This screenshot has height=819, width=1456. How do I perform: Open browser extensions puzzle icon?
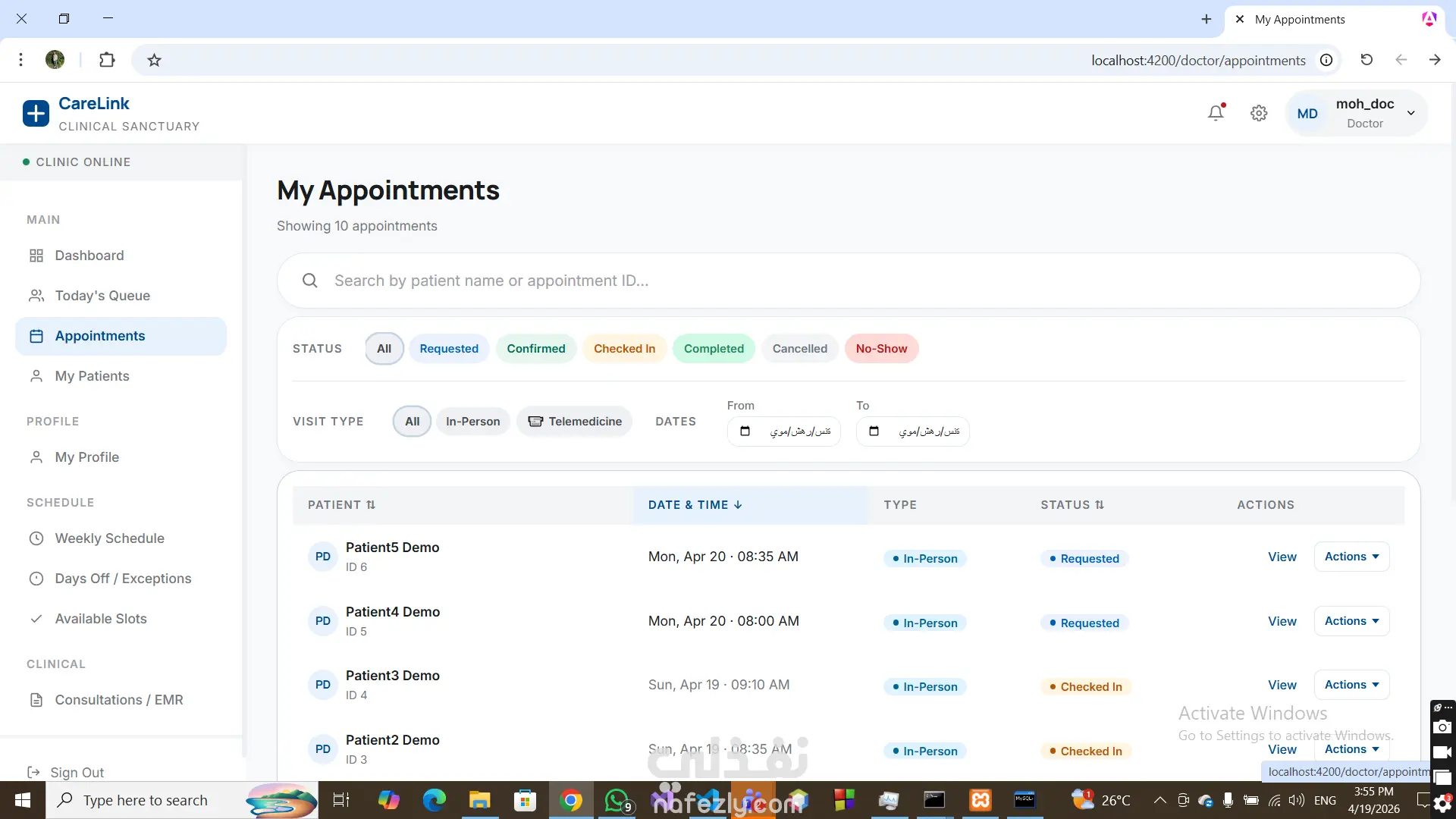(x=107, y=60)
